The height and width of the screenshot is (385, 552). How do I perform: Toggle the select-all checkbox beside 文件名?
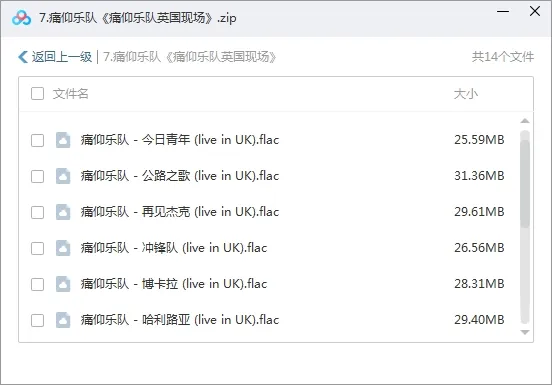click(37, 94)
